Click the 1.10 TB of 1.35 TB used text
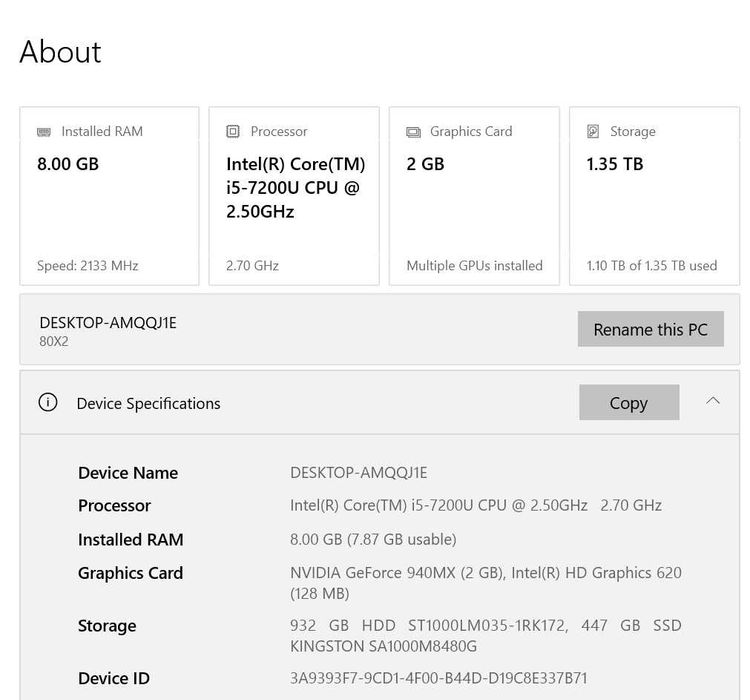The width and height of the screenshot is (750, 700). click(x=652, y=266)
